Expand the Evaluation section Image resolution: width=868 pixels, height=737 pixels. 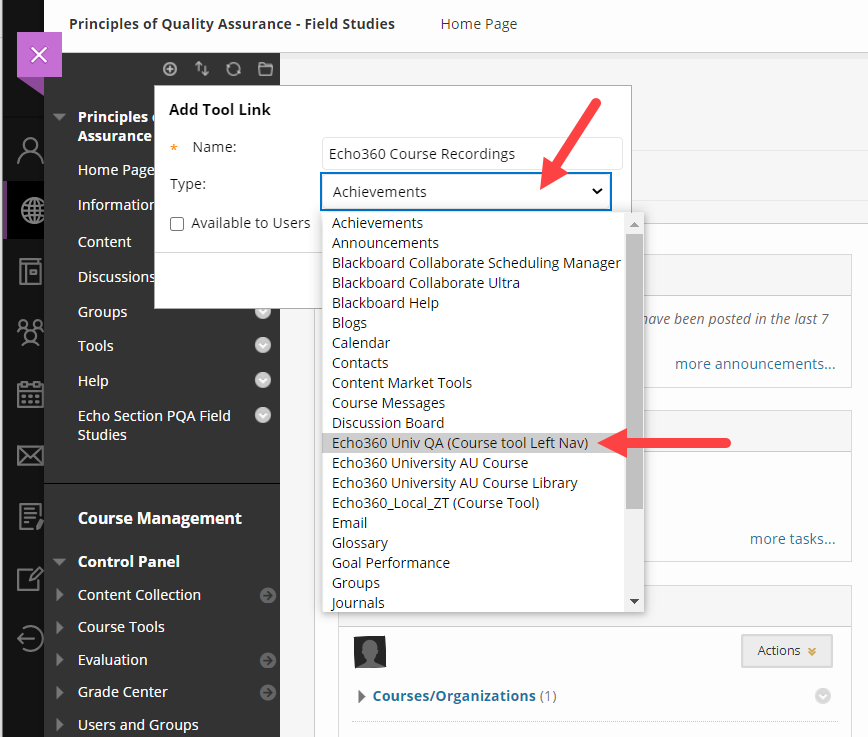(60, 660)
